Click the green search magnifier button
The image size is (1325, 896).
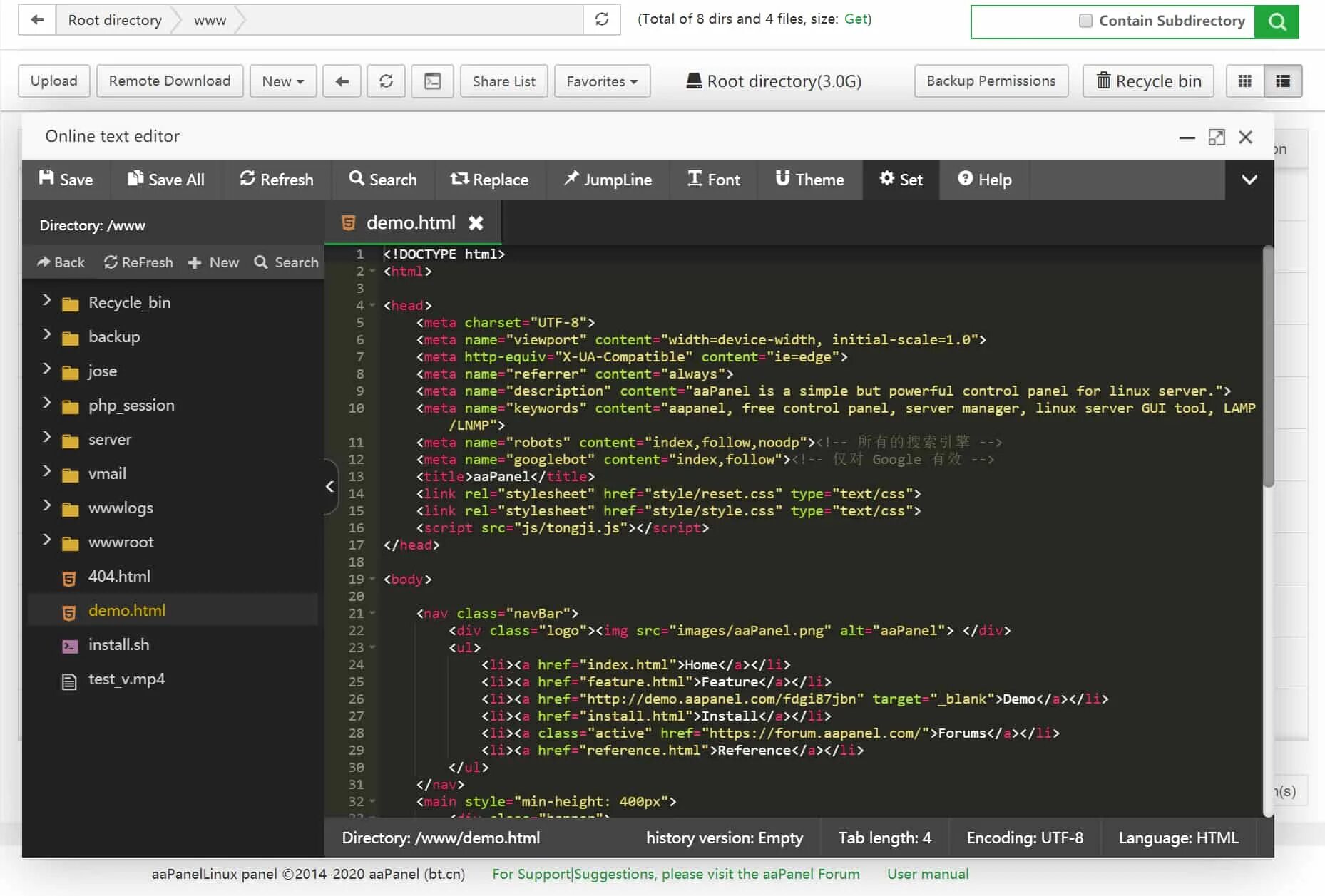click(x=1277, y=21)
